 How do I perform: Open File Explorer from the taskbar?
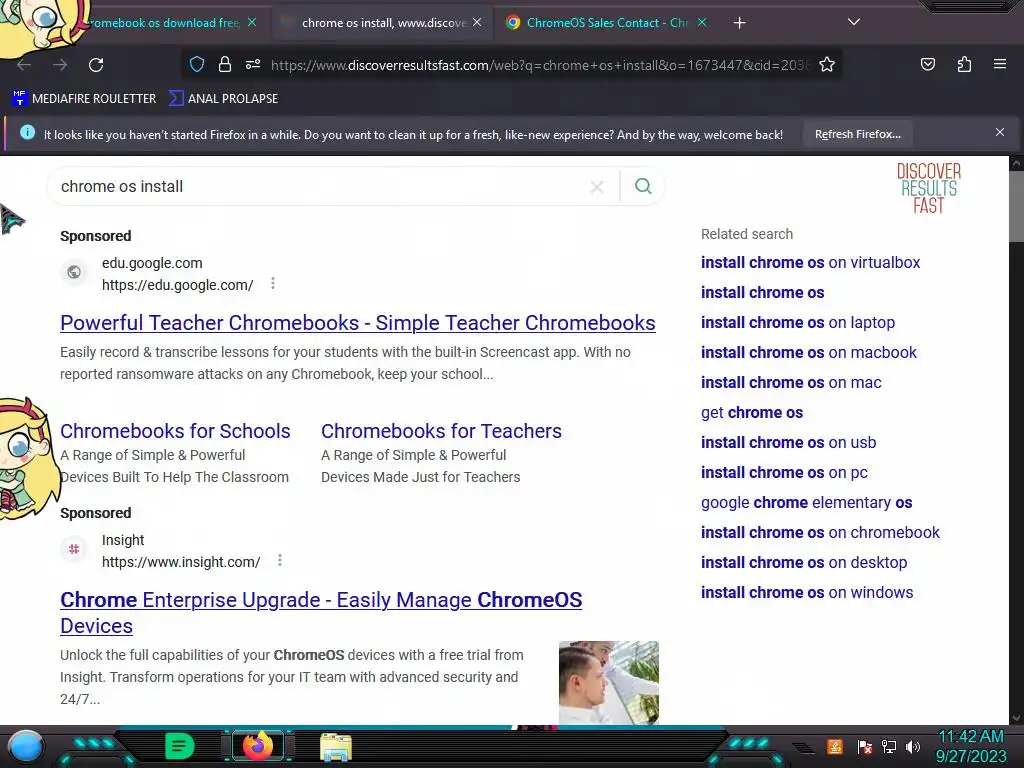[336, 746]
